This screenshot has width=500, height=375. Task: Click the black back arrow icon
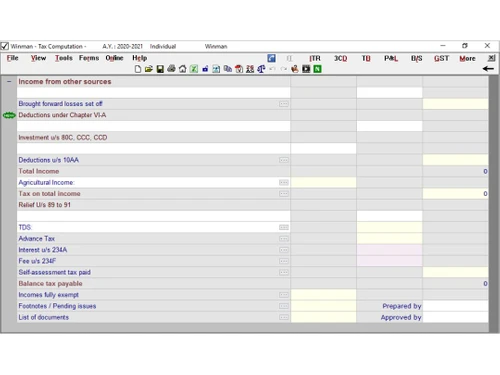point(488,69)
